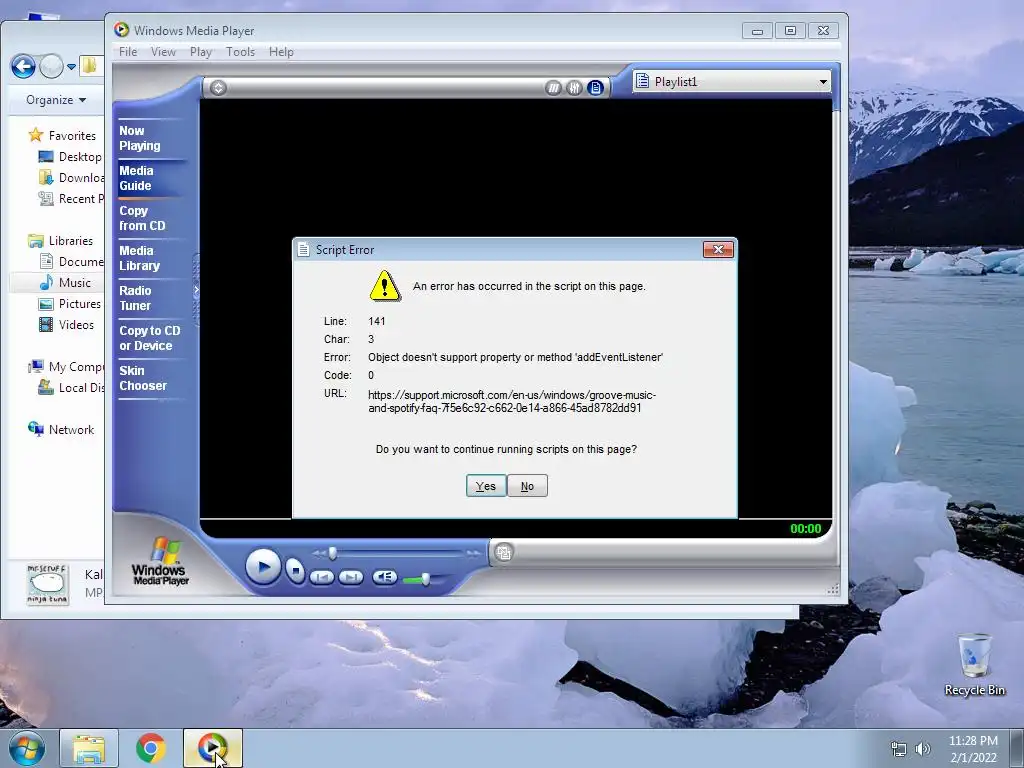Click the round menu-toggle icon left of top bar
1024x768 pixels.
click(218, 88)
